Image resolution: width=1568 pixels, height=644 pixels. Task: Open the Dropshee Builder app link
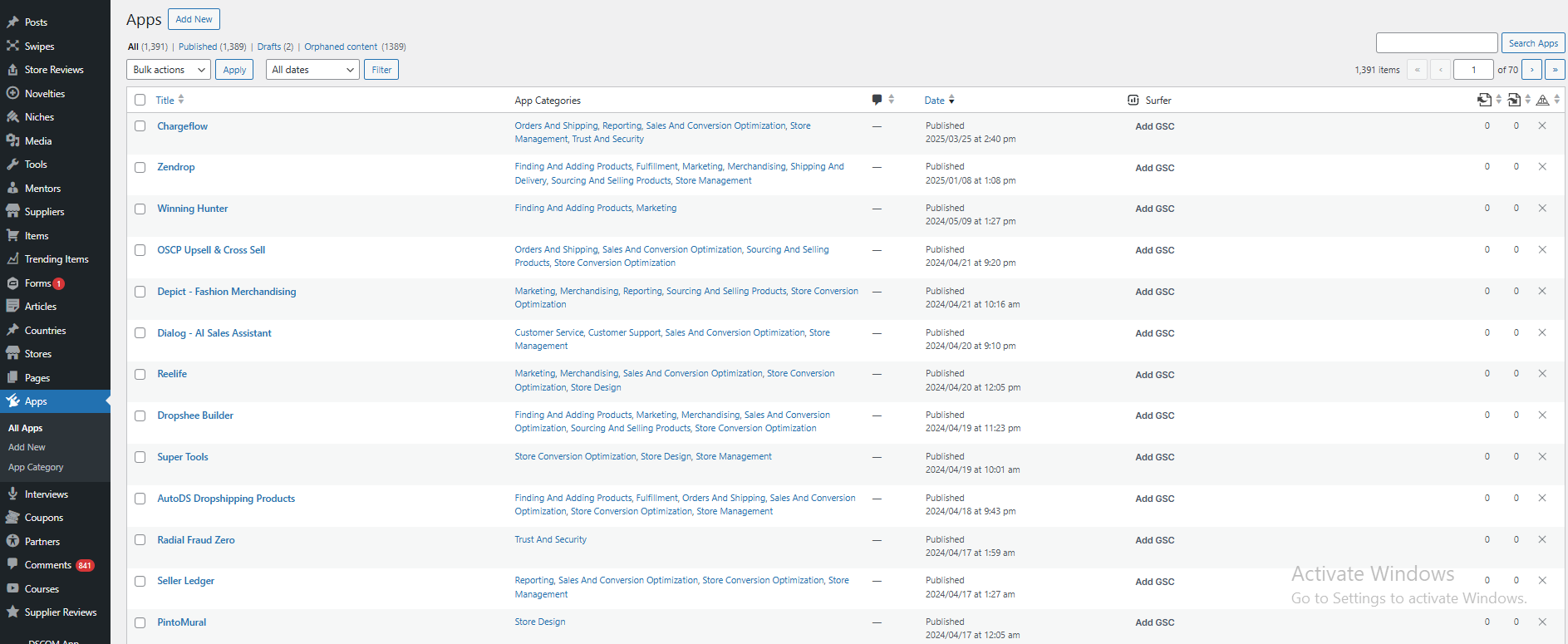point(195,415)
